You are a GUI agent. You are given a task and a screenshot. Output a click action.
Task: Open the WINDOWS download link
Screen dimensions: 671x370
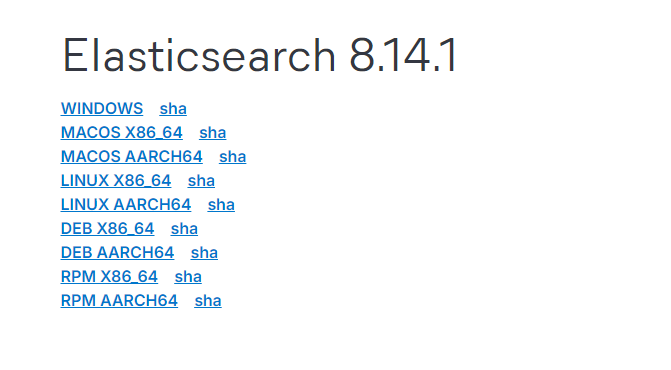[x=102, y=109]
